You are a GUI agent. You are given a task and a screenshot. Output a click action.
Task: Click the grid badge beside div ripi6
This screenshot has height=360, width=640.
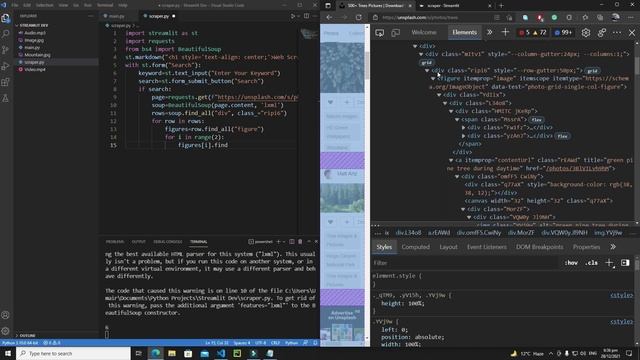pyautogui.click(x=592, y=71)
